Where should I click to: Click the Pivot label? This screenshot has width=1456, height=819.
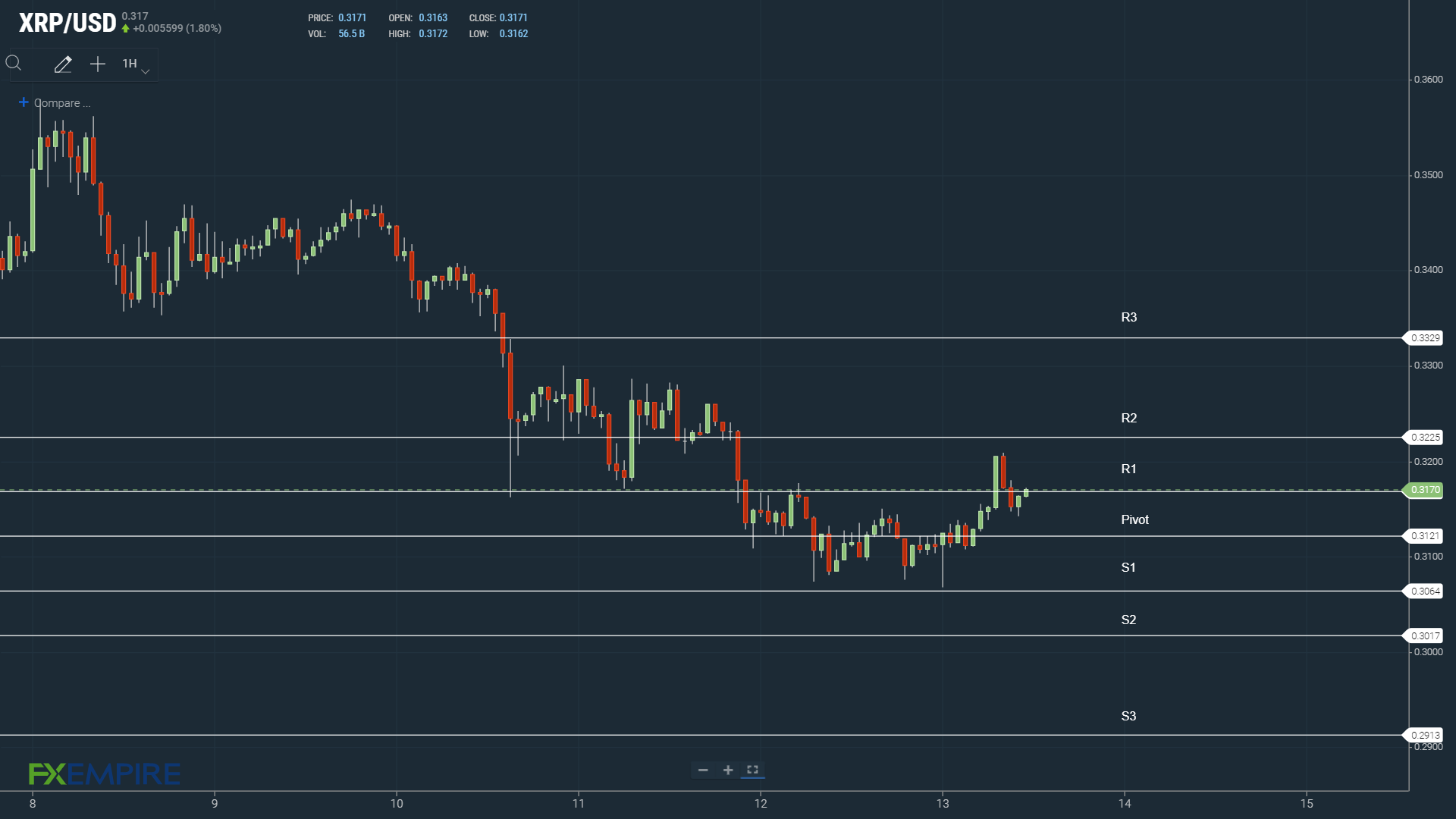pos(1134,520)
